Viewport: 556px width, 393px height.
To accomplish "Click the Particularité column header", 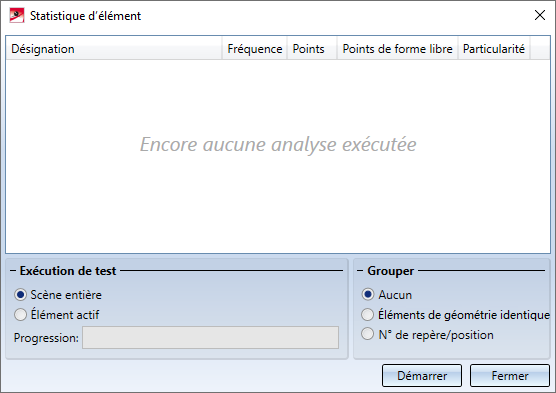I will pyautogui.click(x=494, y=49).
